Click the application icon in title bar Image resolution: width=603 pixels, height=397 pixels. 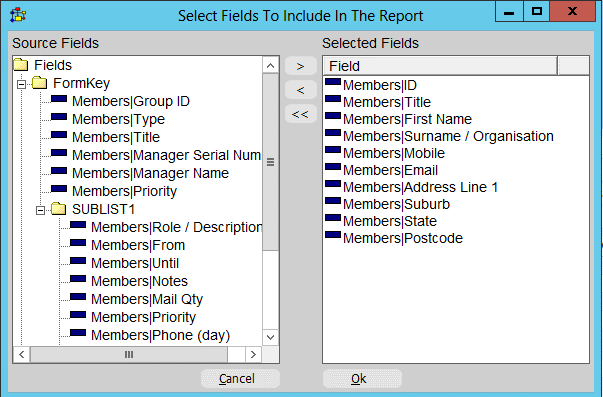[x=18, y=15]
